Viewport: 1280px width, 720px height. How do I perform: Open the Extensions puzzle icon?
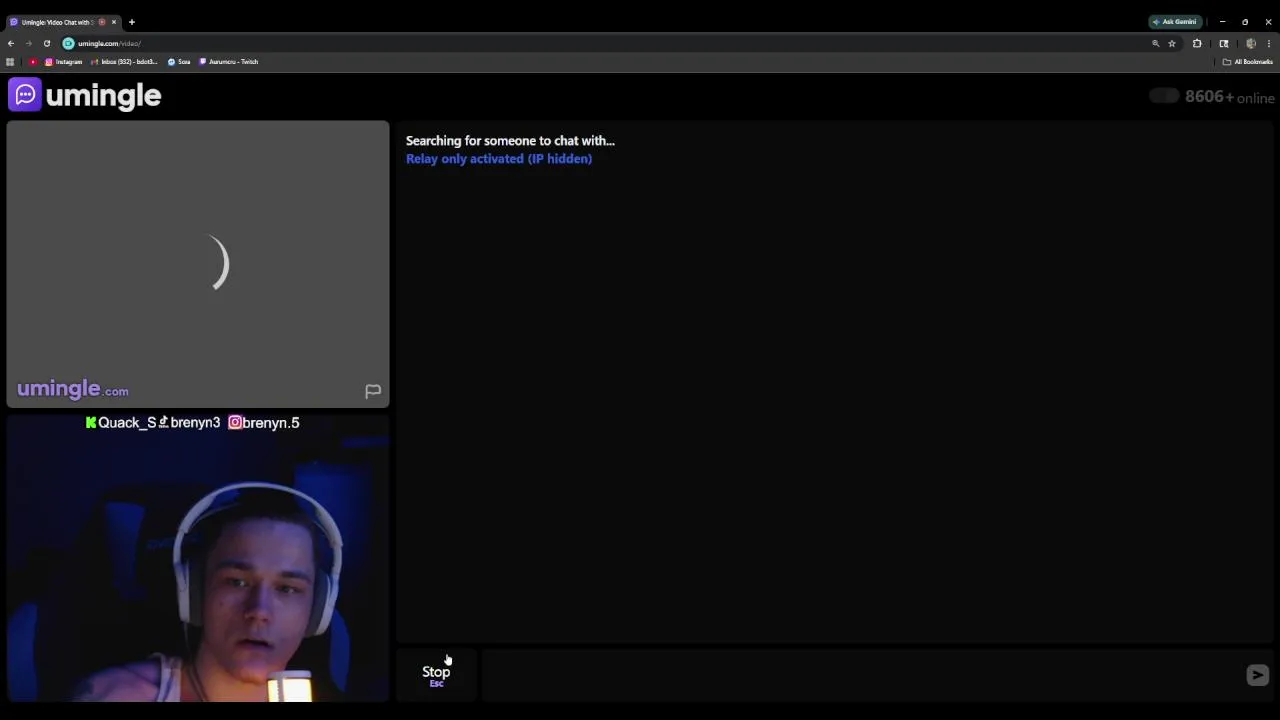1197,43
